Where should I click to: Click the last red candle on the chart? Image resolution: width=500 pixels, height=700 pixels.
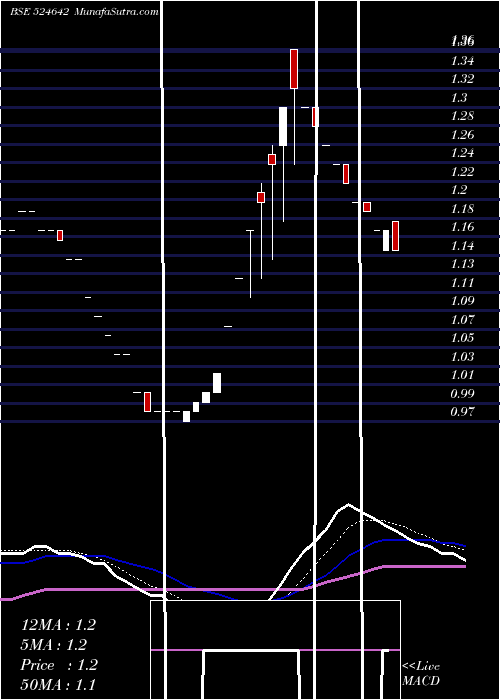[395, 236]
